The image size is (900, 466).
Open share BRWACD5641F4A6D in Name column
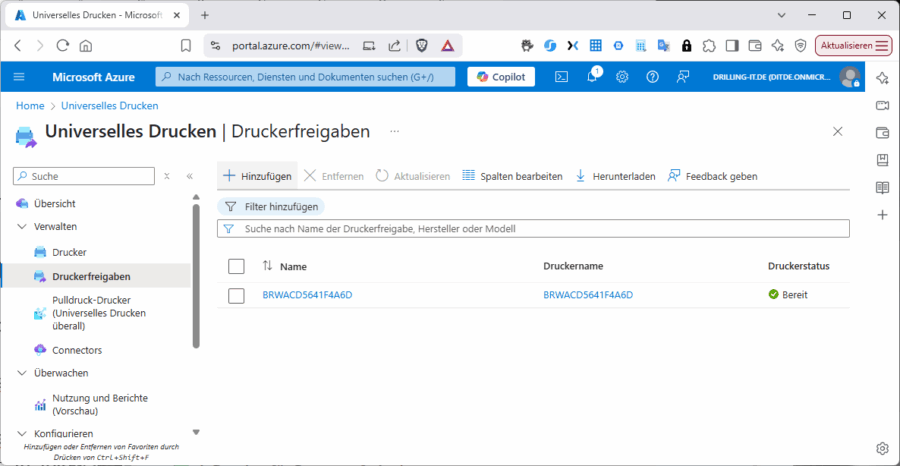307,296
